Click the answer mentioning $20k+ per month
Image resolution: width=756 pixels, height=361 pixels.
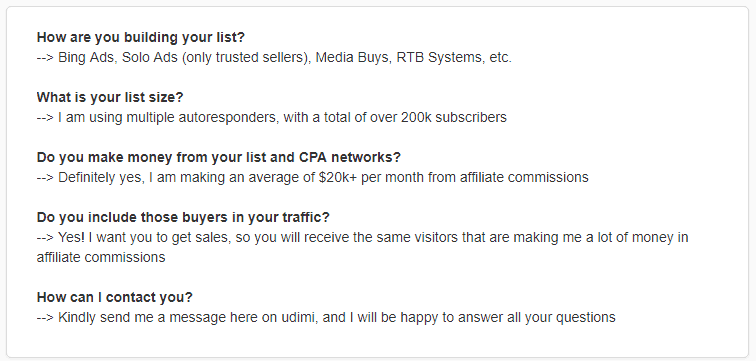(312, 177)
